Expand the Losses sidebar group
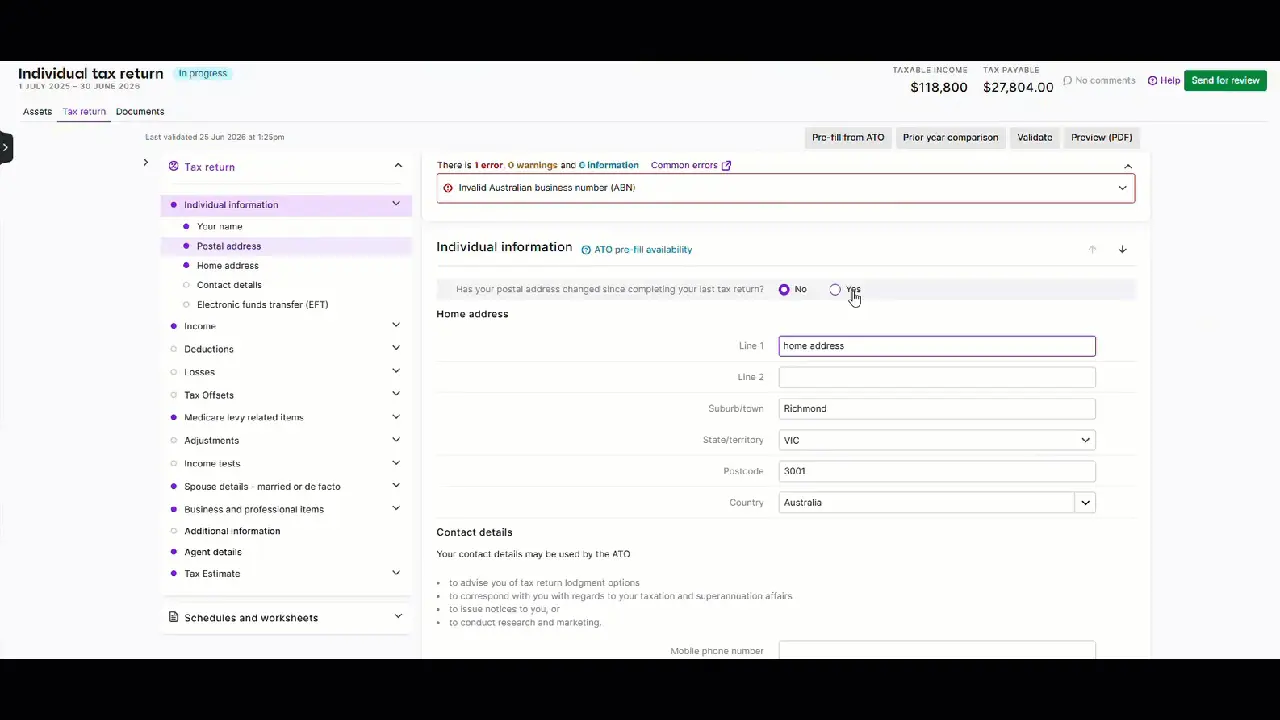This screenshot has width=1280, height=720. coord(396,371)
